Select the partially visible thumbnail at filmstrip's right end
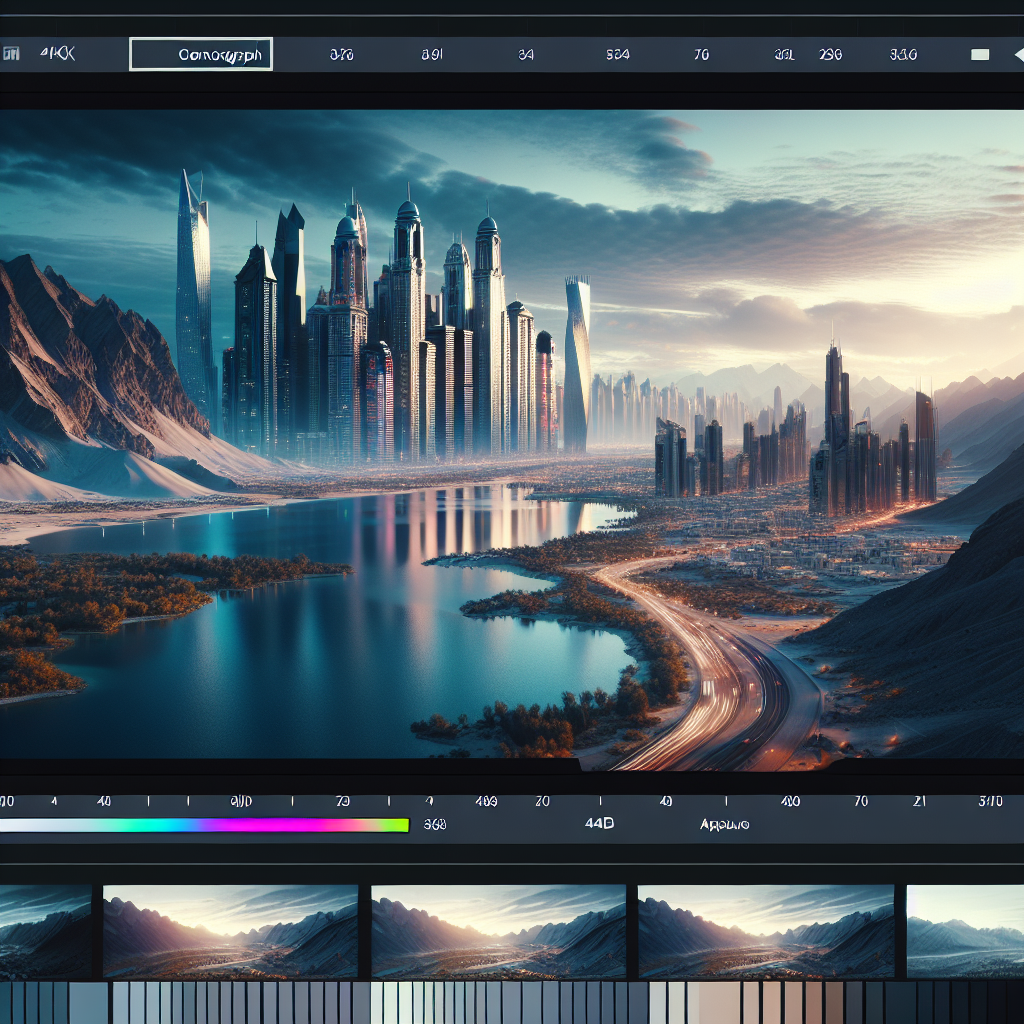This screenshot has height=1024, width=1024. pyautogui.click(x=965, y=930)
